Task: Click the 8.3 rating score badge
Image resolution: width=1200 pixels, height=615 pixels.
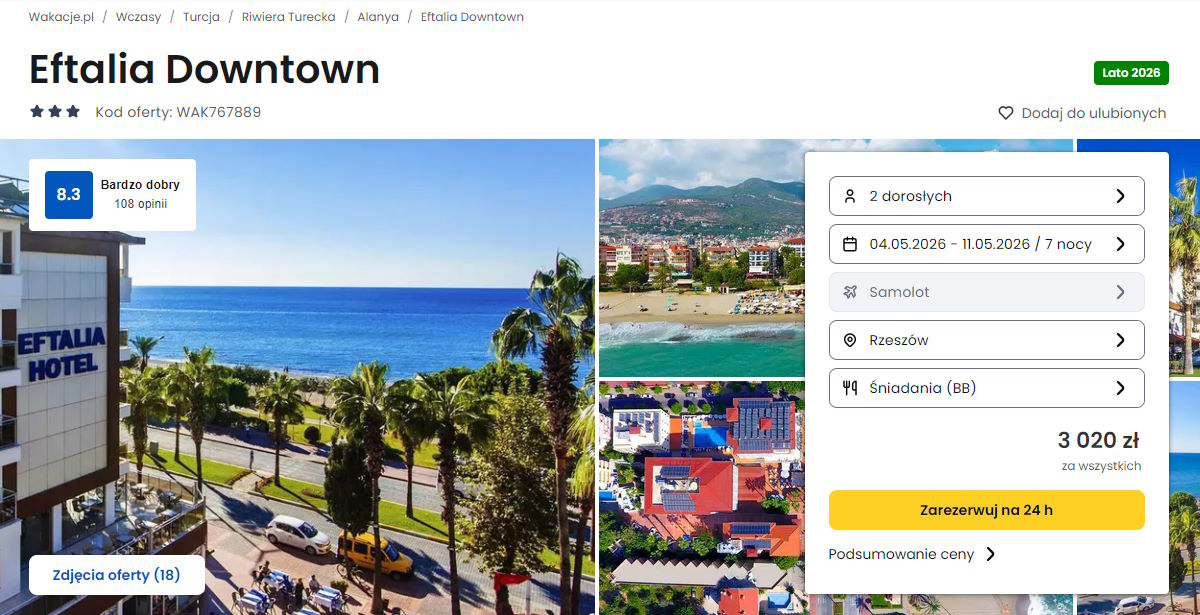Action: (68, 195)
